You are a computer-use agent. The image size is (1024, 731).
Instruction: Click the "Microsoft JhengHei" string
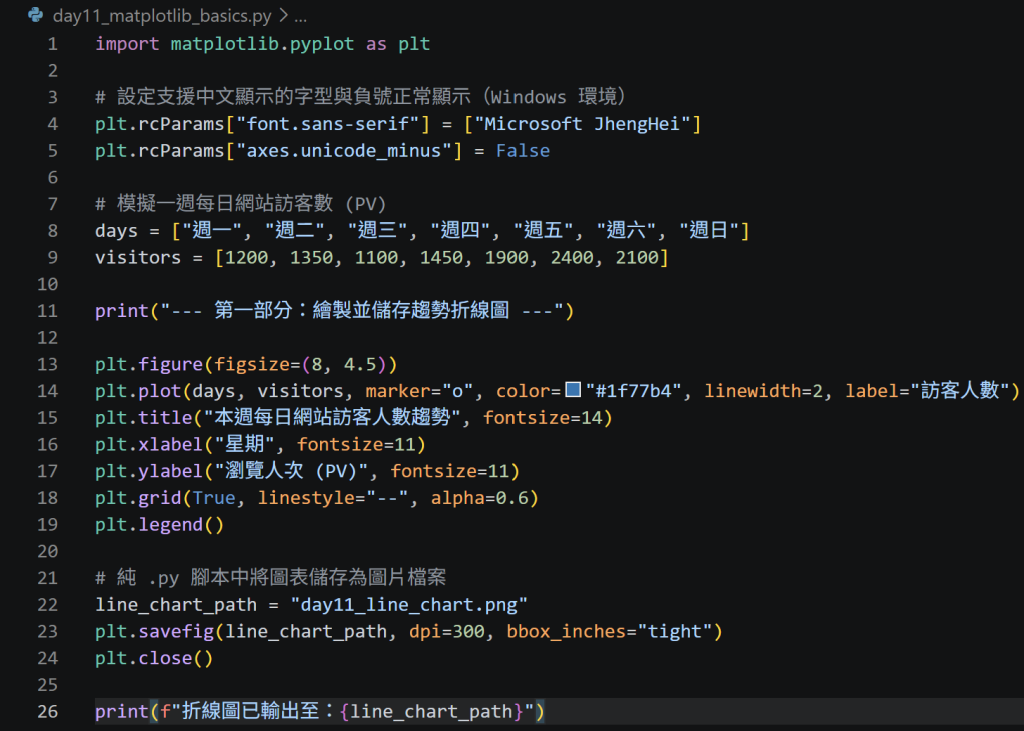(583, 123)
